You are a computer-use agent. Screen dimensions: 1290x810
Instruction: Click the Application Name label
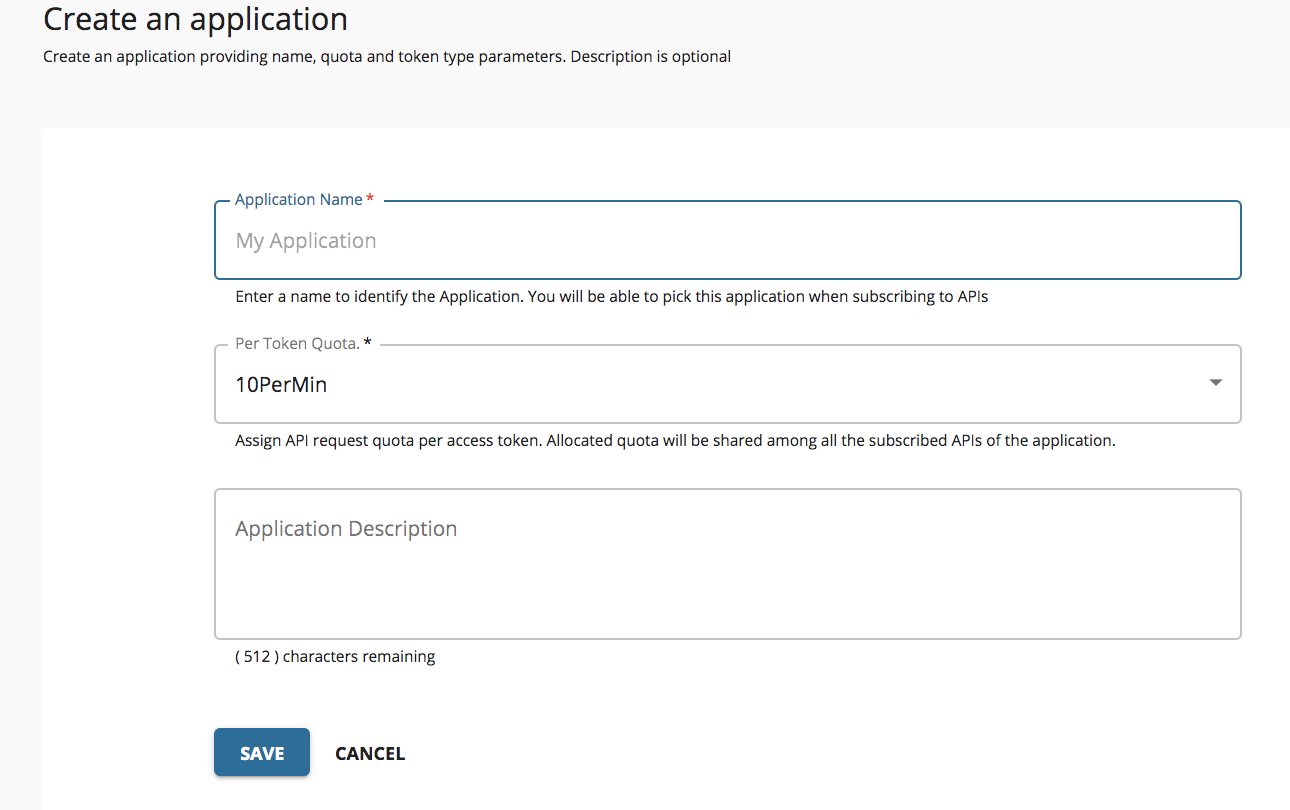coord(297,199)
